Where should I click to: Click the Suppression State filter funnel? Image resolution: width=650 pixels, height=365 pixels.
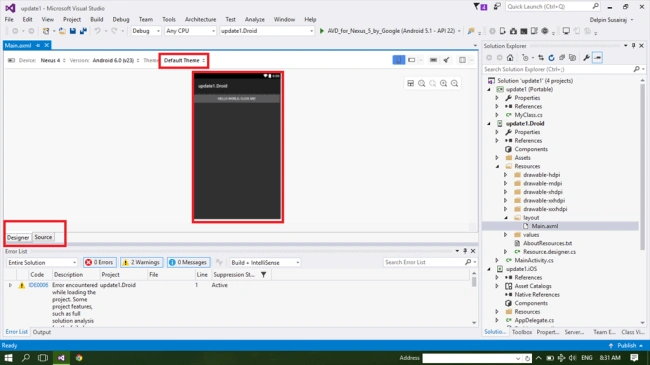coord(263,275)
